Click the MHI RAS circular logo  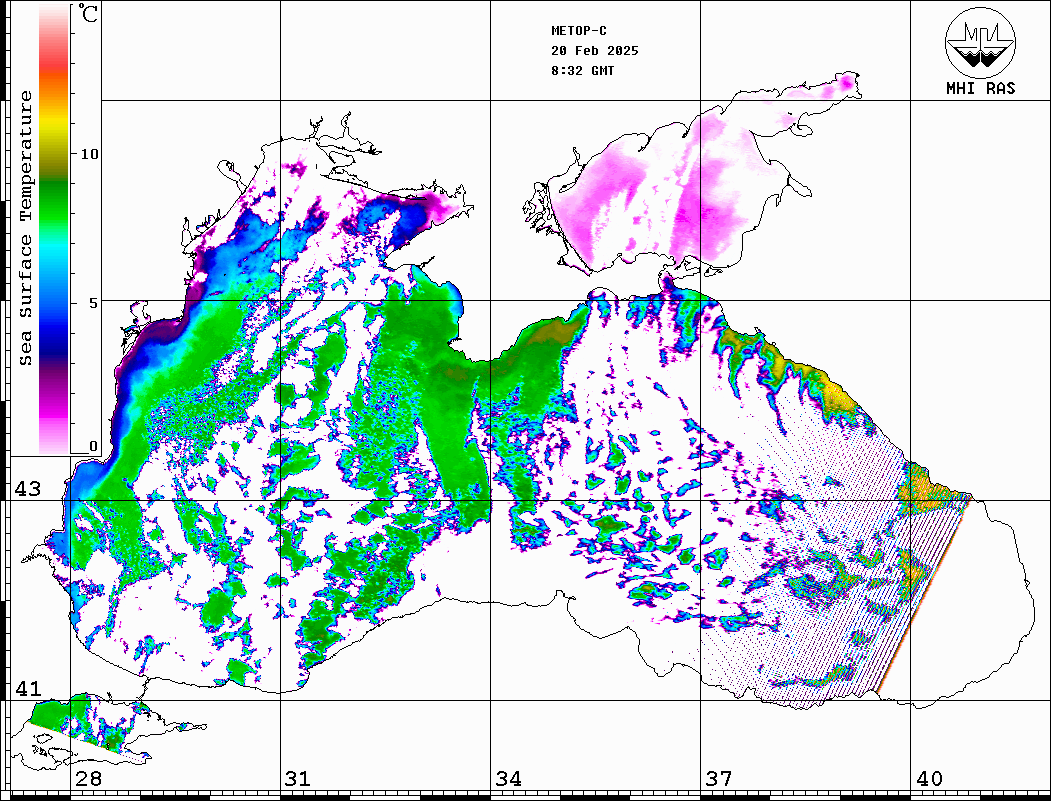[x=980, y=42]
